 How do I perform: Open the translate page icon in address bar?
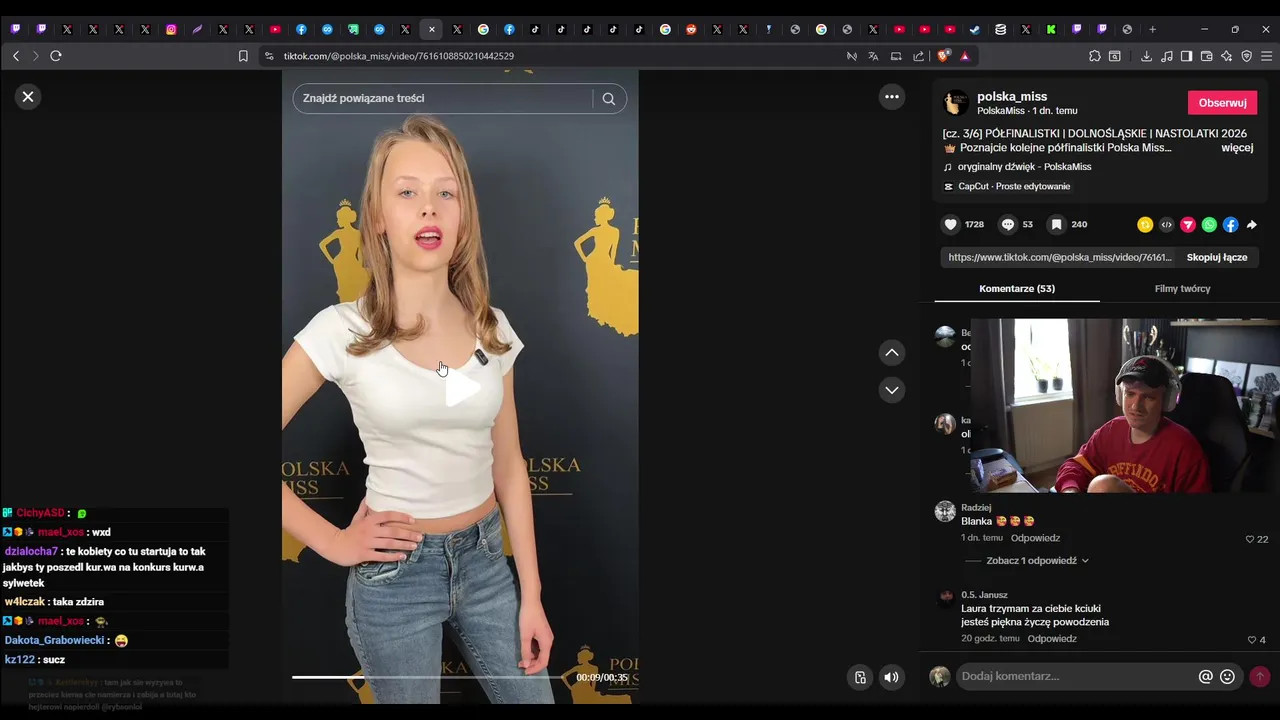point(873,56)
